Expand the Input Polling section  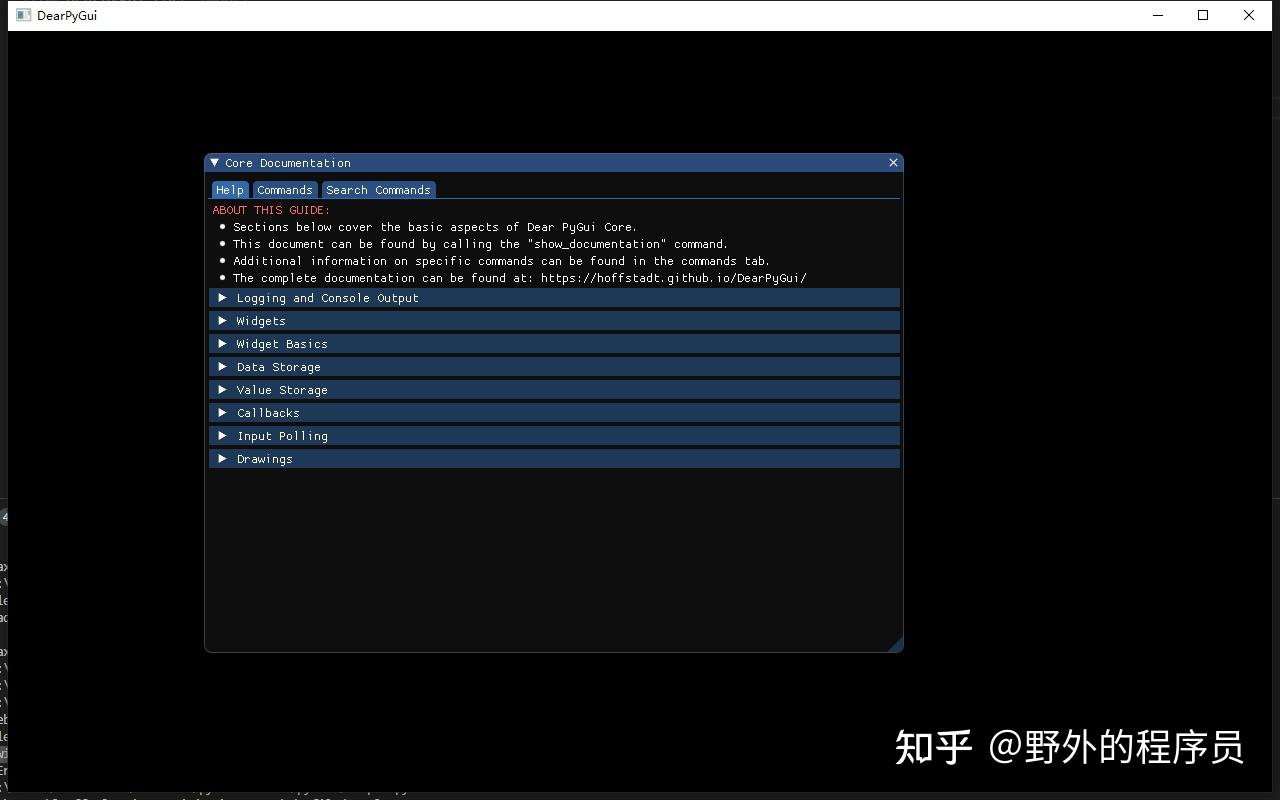pyautogui.click(x=282, y=435)
